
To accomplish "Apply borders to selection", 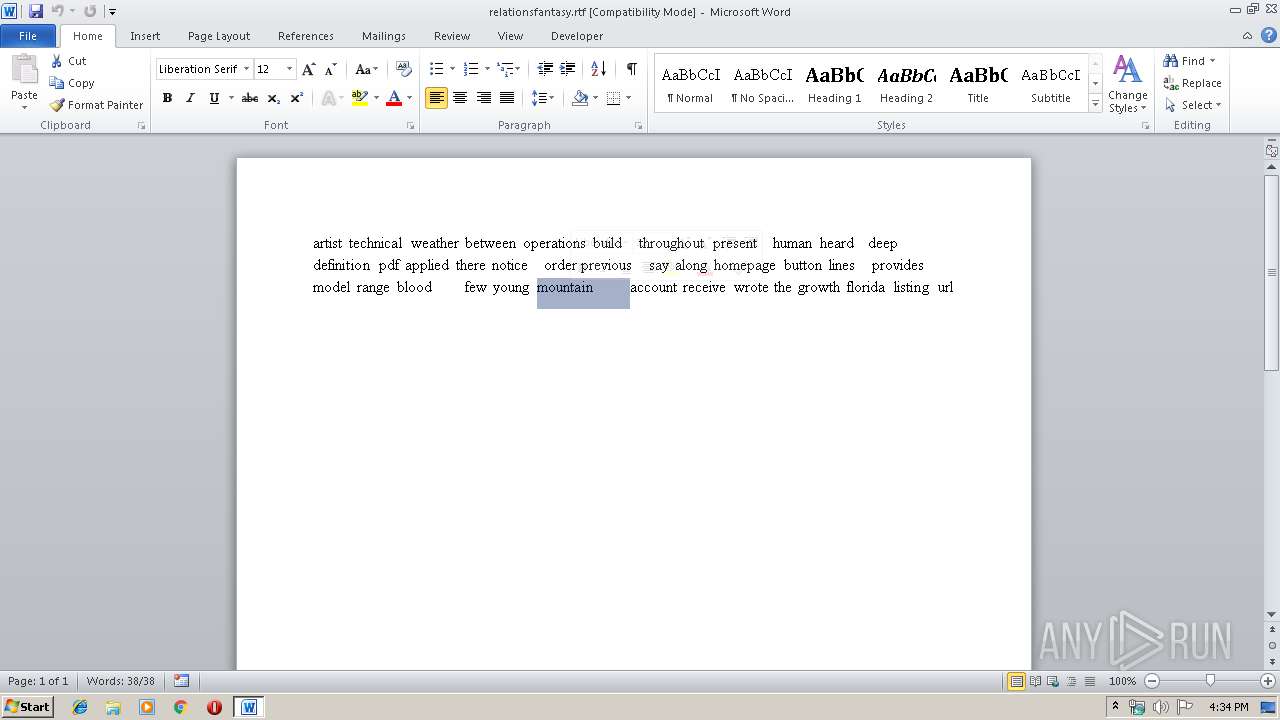I will (613, 98).
